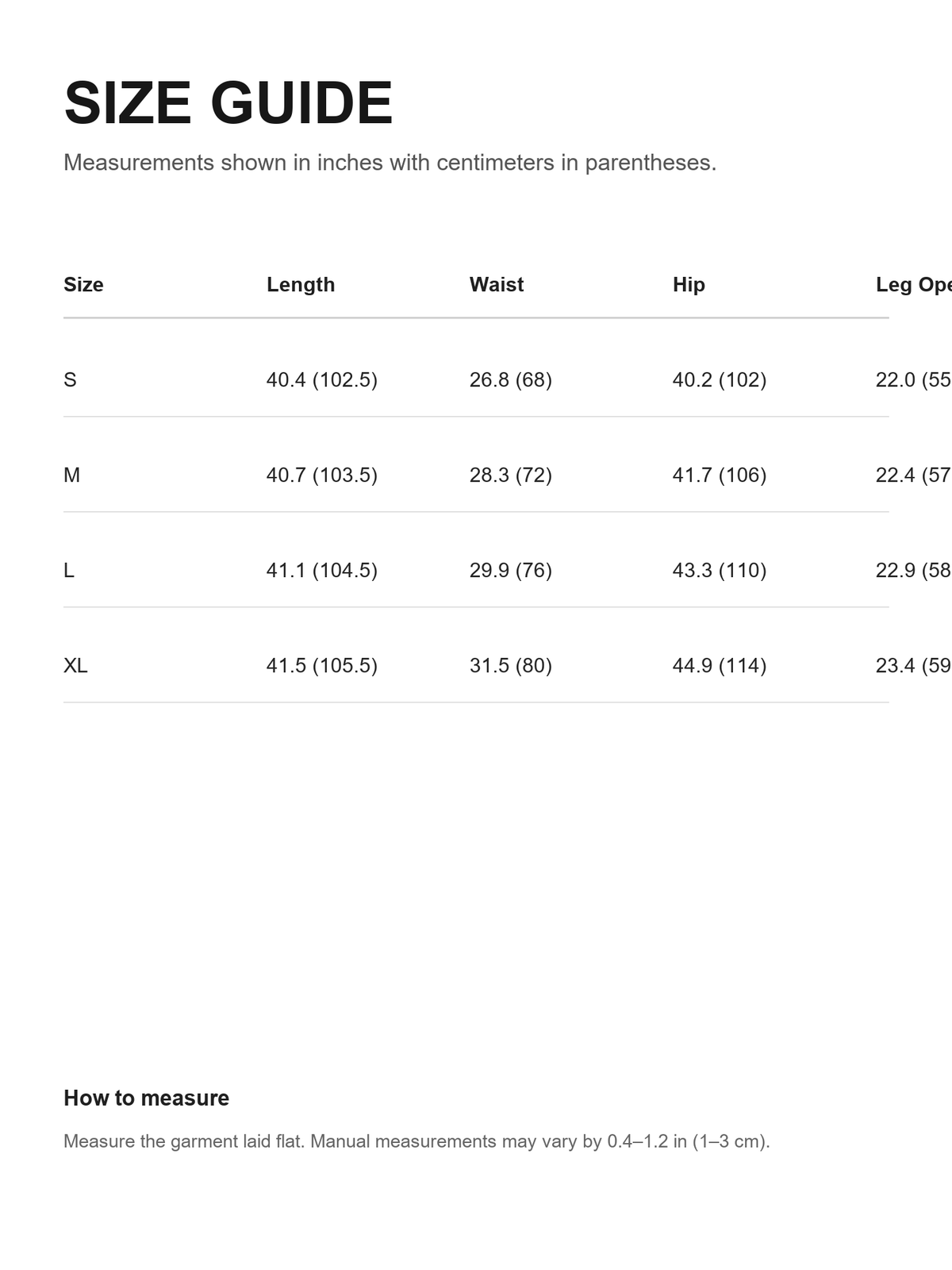Select the XL size row label
This screenshot has width=952, height=1270.
75,665
